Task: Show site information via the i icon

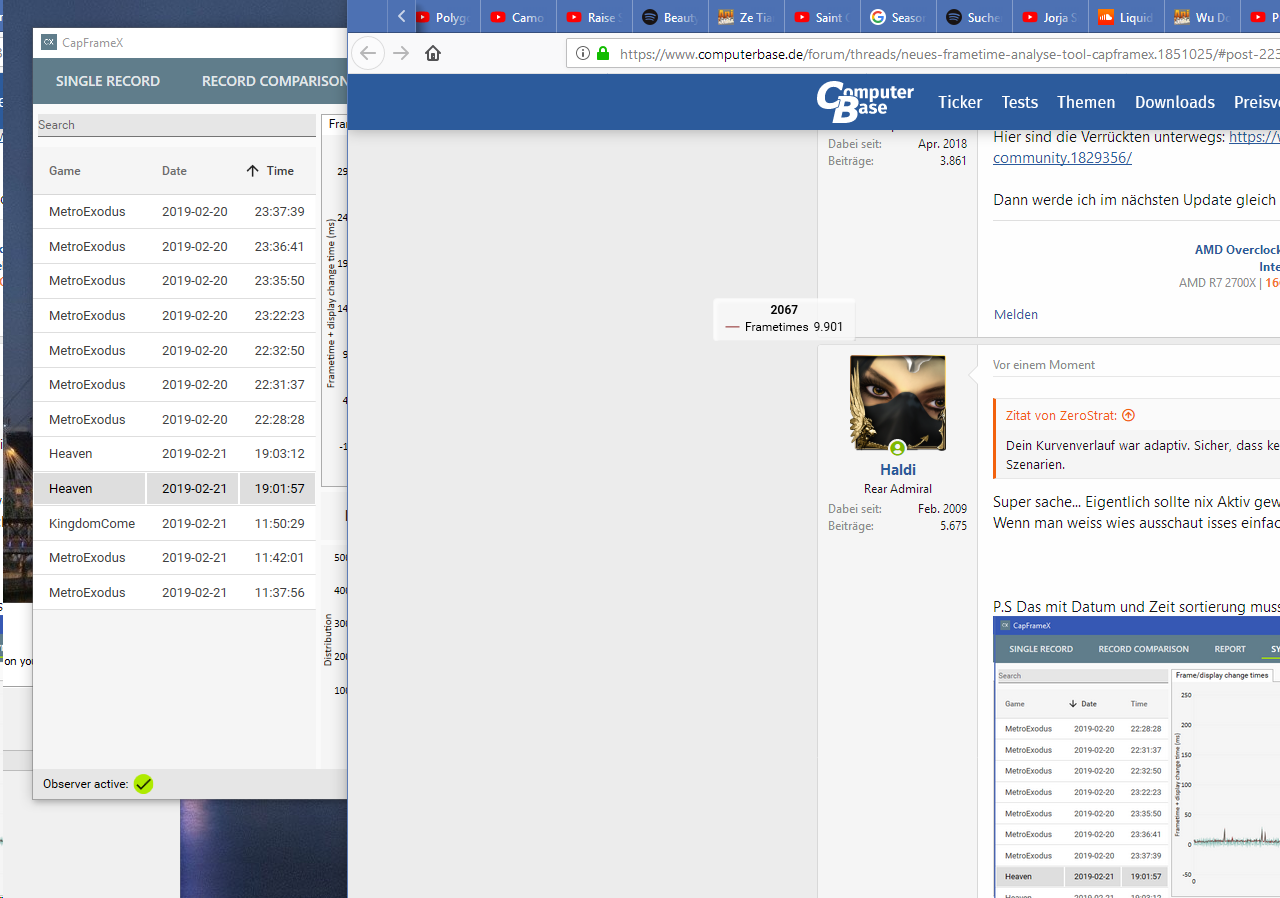Action: point(583,53)
